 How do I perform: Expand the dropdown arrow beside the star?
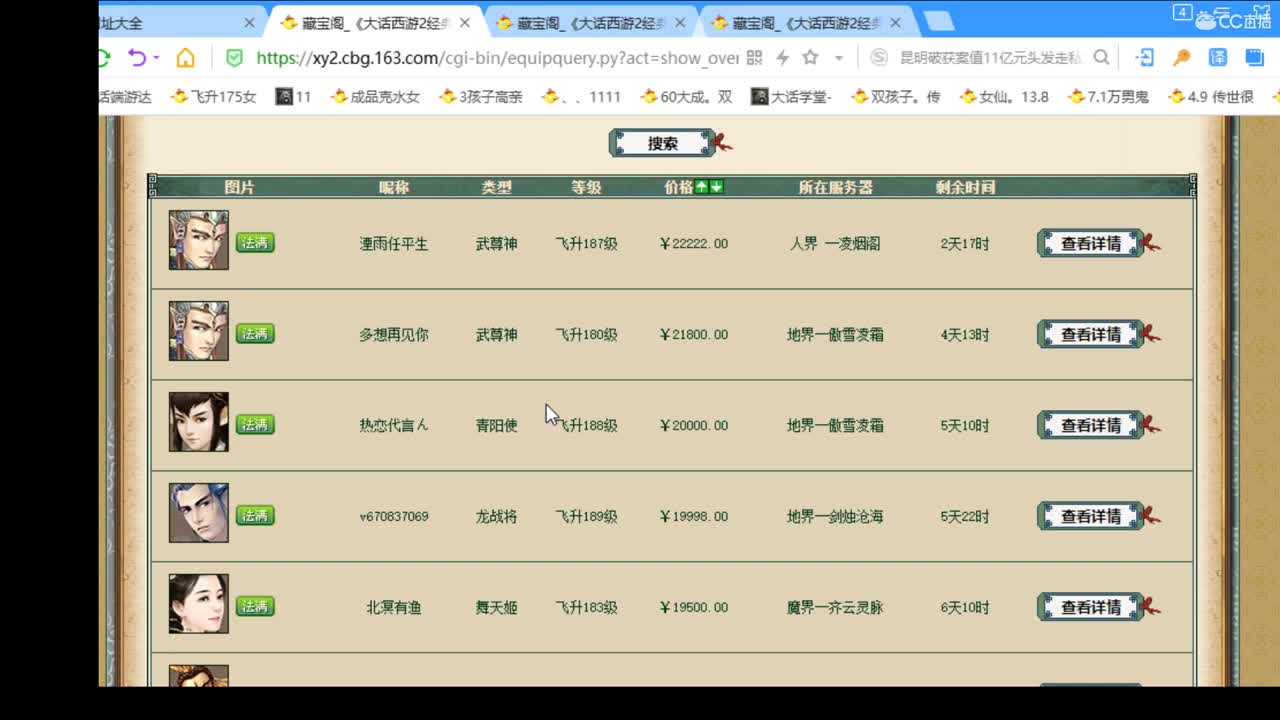[838, 58]
